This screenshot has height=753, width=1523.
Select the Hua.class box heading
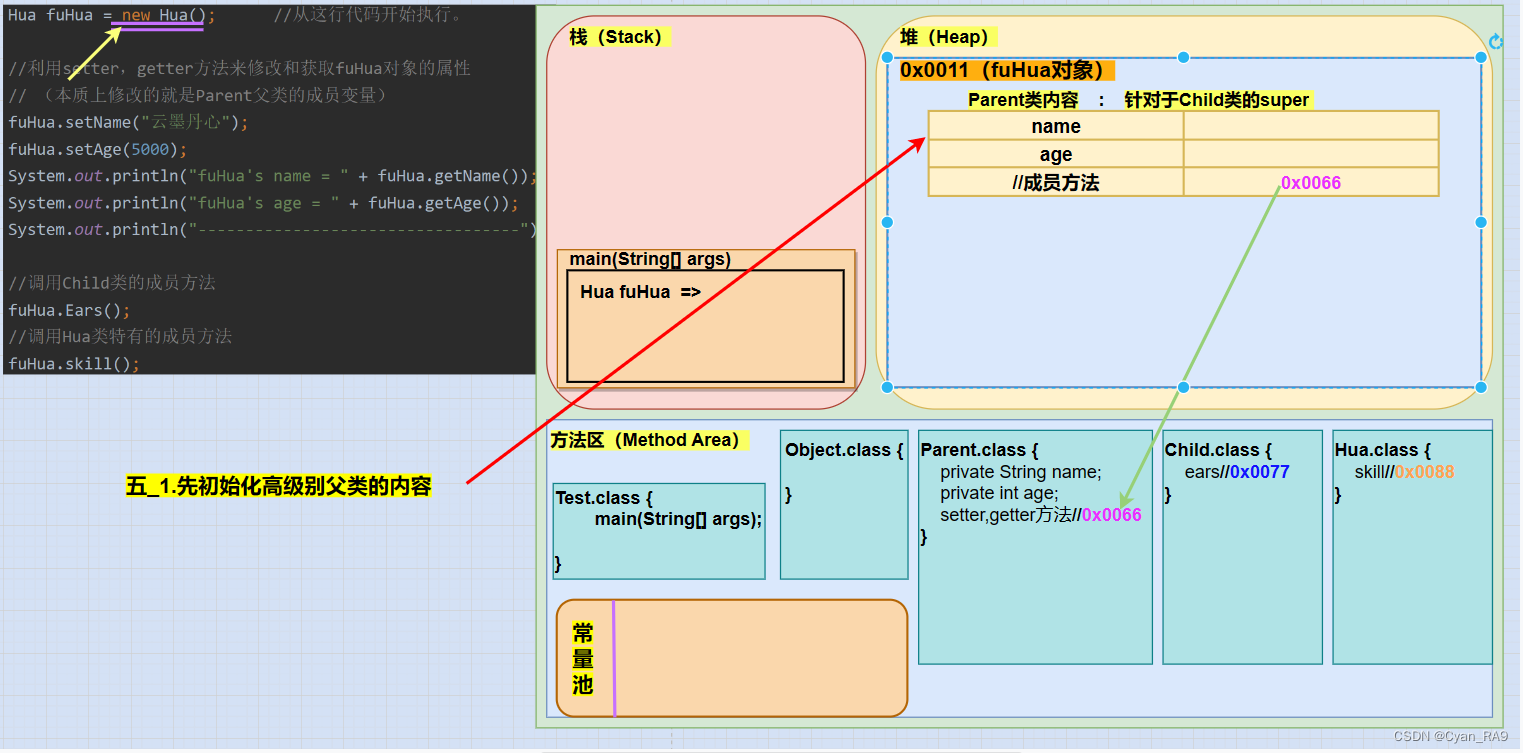point(1383,450)
